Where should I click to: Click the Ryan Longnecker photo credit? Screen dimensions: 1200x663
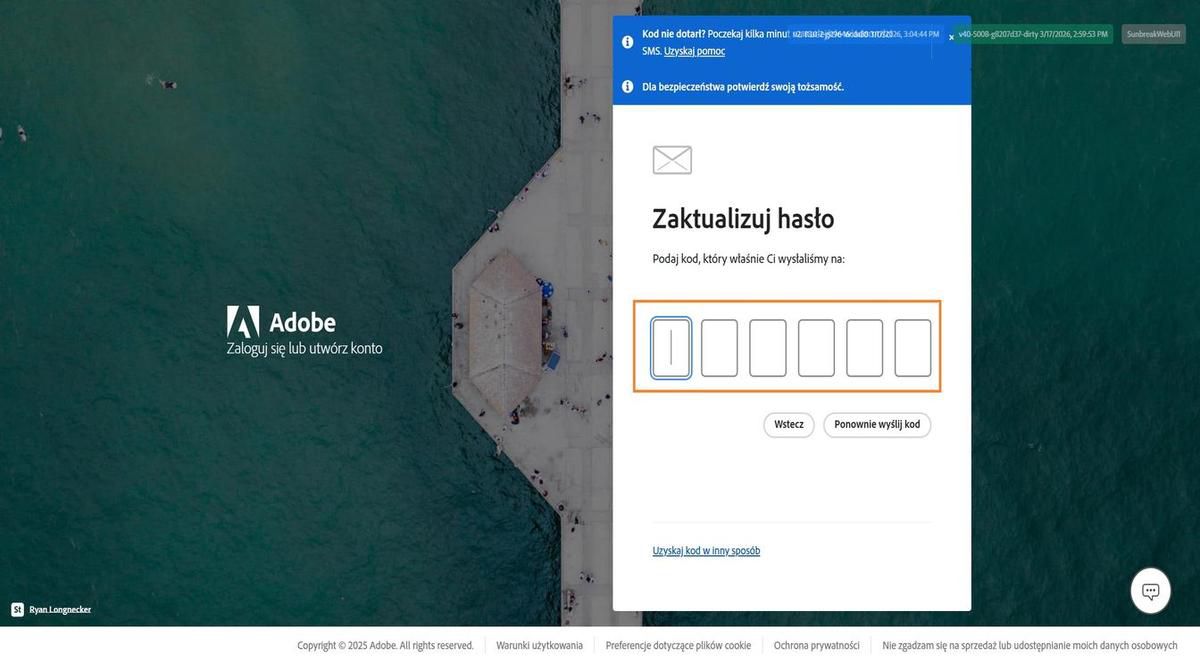[60, 609]
